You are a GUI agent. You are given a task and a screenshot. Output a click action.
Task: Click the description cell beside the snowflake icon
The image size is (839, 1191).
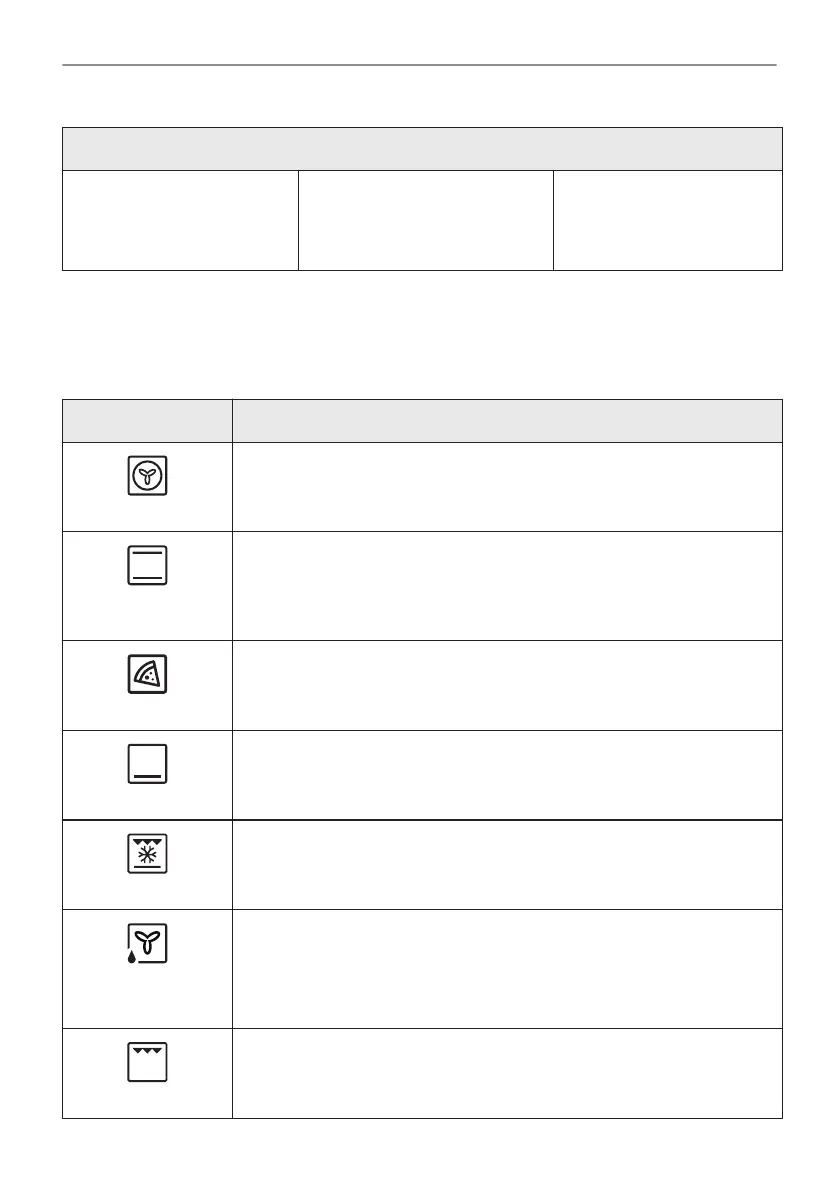(x=506, y=864)
